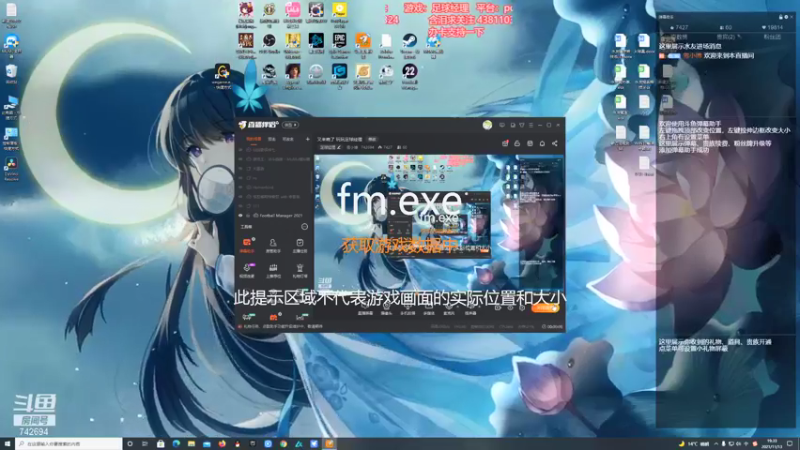Open the dropdown pill beside the streaming app logo
This screenshot has height=450, width=800.
290,125
